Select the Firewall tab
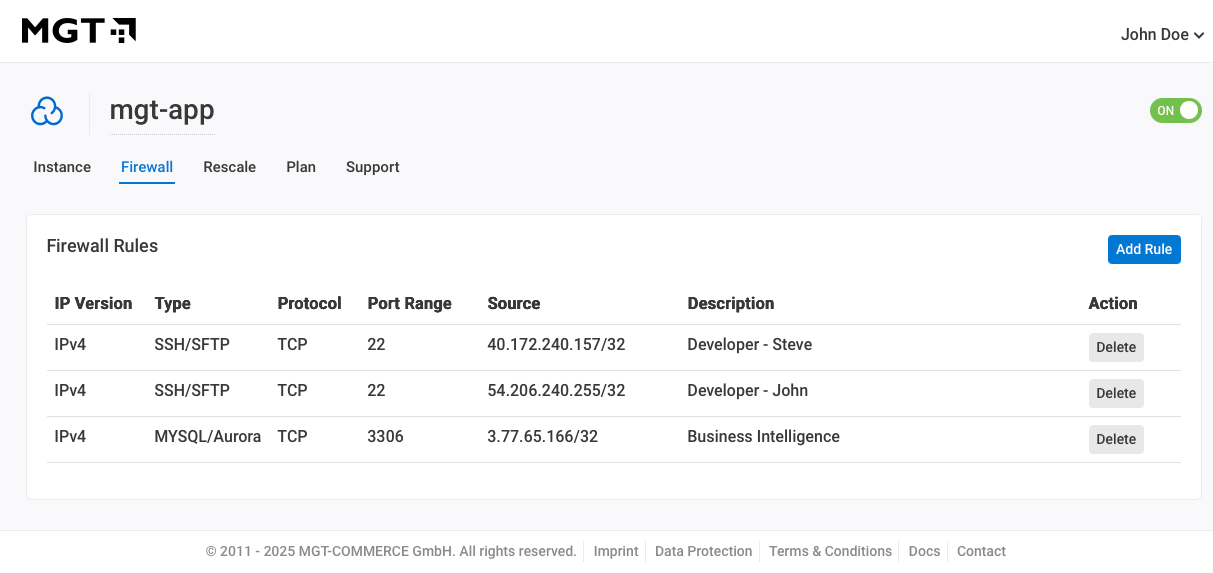 click(147, 167)
